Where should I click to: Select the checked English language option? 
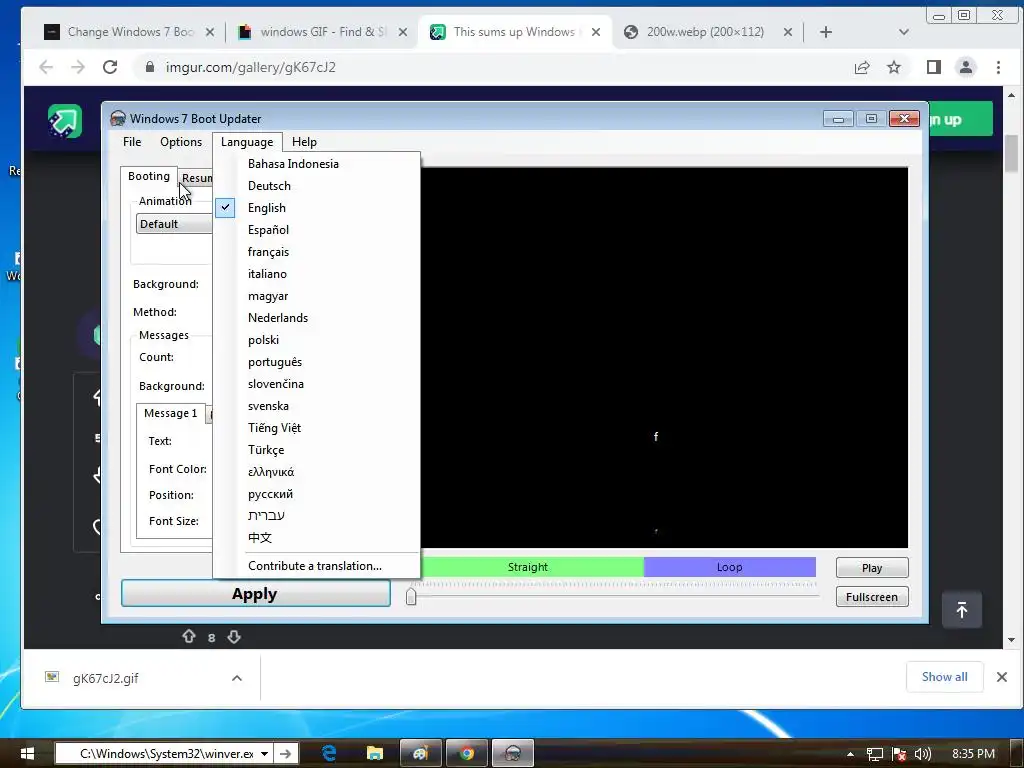click(317, 208)
